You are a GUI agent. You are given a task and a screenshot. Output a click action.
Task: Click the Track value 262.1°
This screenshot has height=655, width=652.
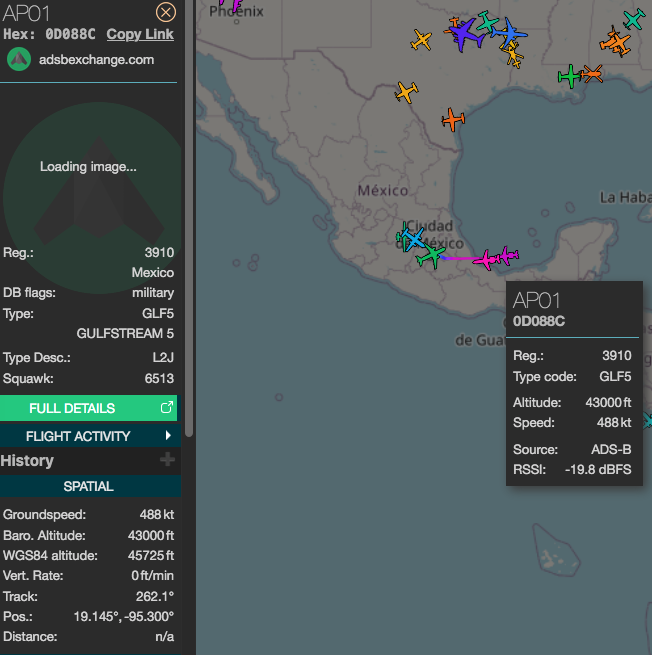tap(155, 597)
